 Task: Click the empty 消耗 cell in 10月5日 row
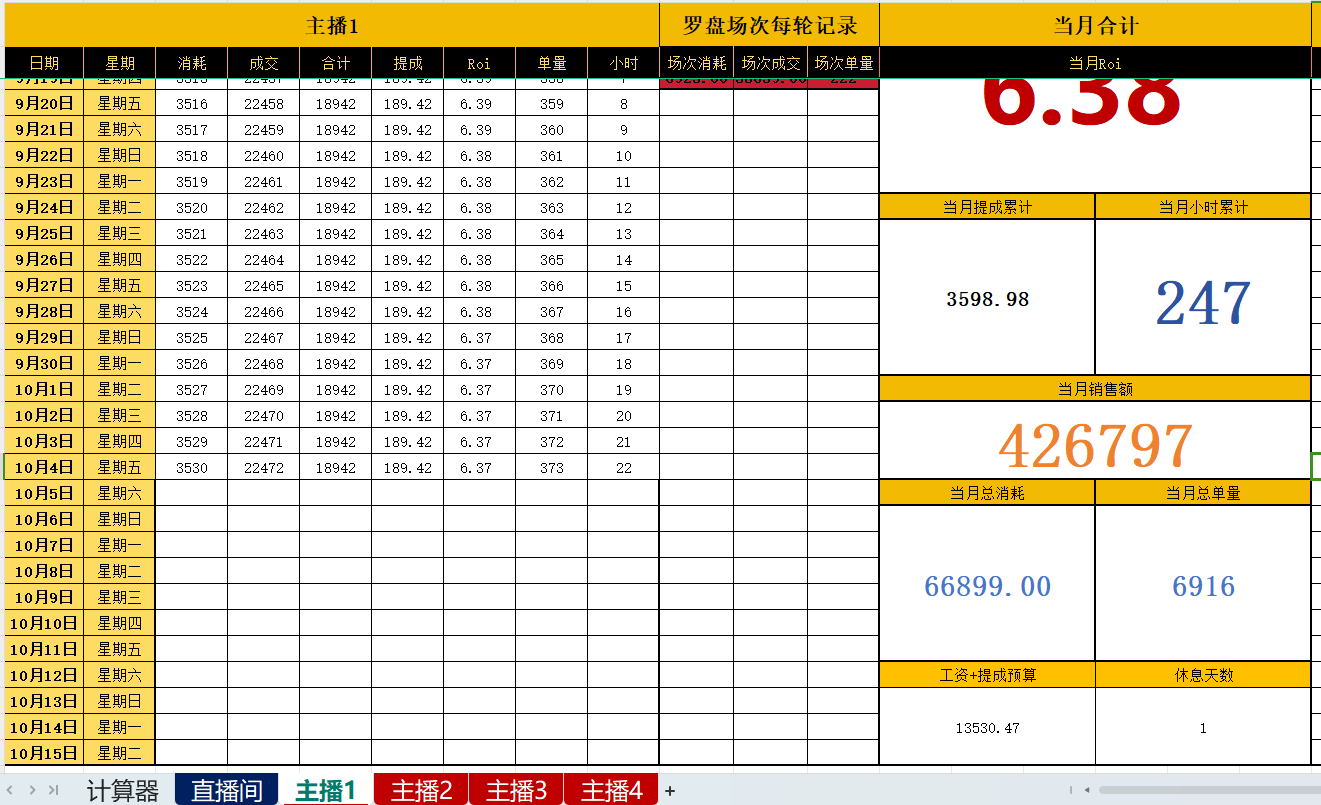[x=192, y=493]
